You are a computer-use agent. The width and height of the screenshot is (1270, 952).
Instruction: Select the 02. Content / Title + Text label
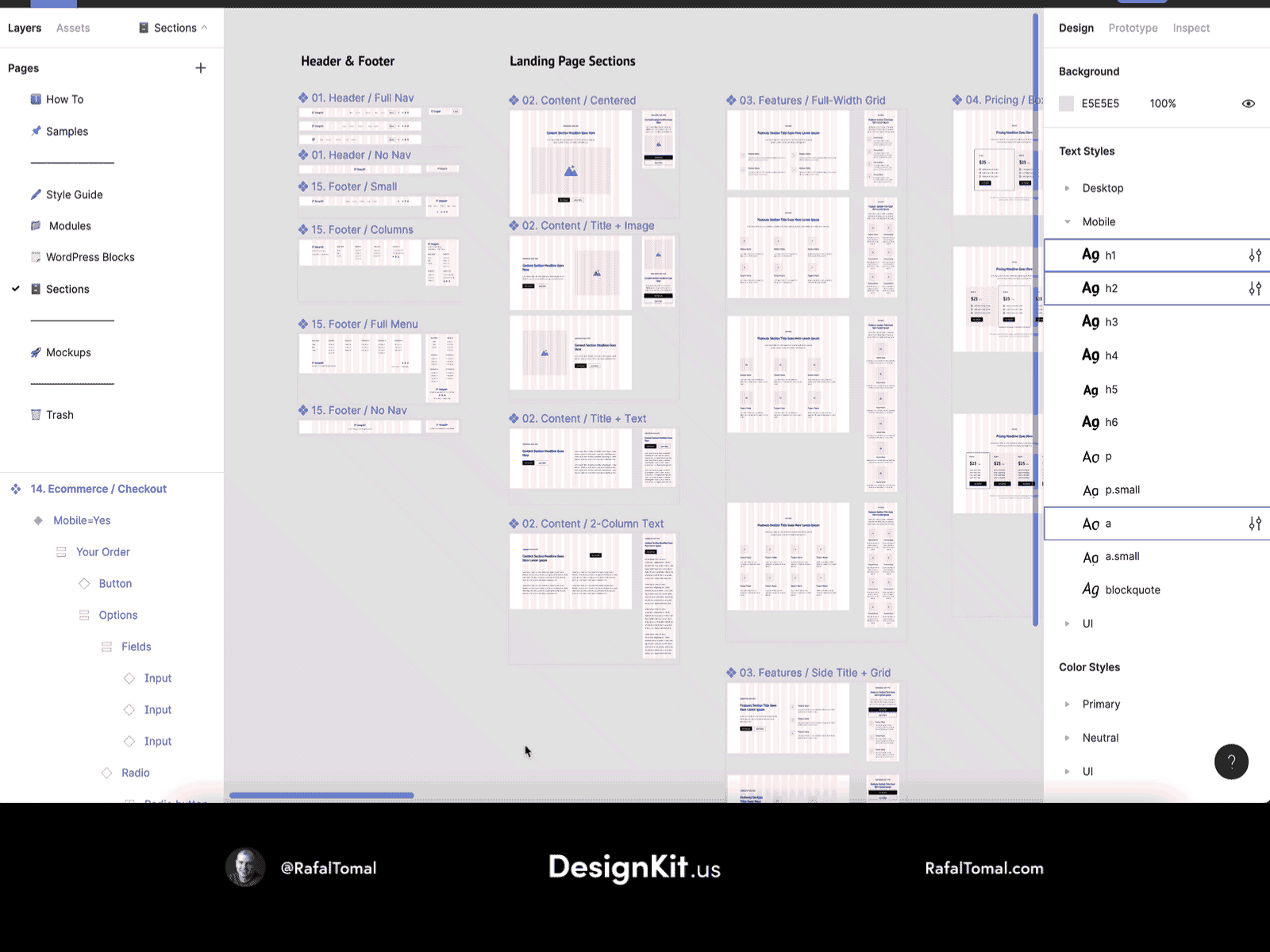click(584, 418)
